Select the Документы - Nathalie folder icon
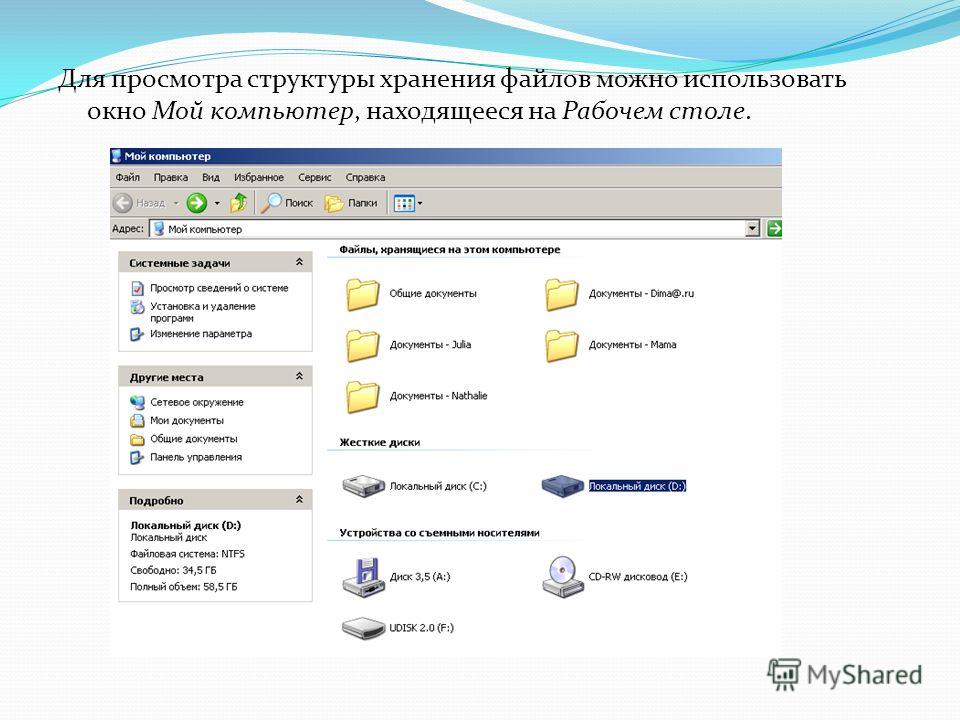 tap(362, 396)
